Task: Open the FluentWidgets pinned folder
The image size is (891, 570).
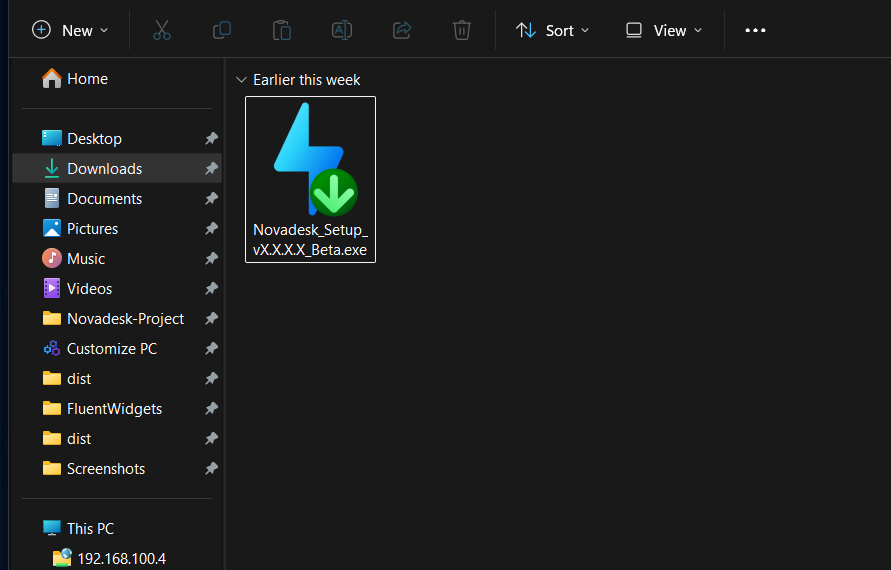Action: (117, 409)
